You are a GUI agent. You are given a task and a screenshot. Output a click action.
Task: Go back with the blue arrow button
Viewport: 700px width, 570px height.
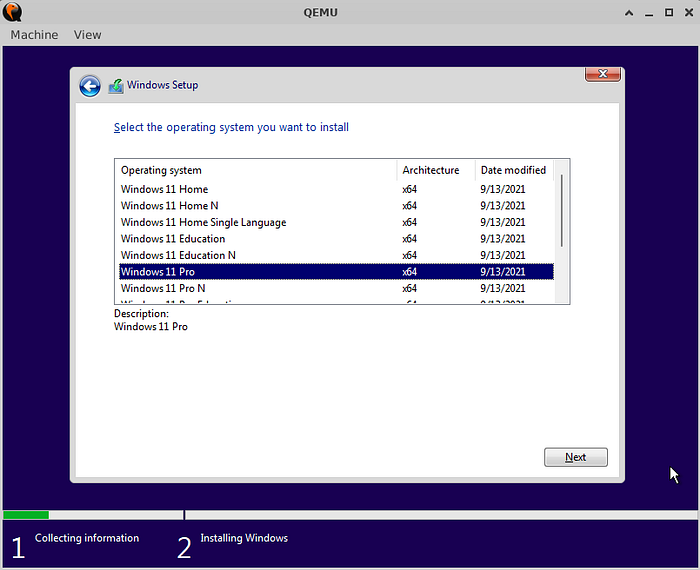(x=90, y=86)
